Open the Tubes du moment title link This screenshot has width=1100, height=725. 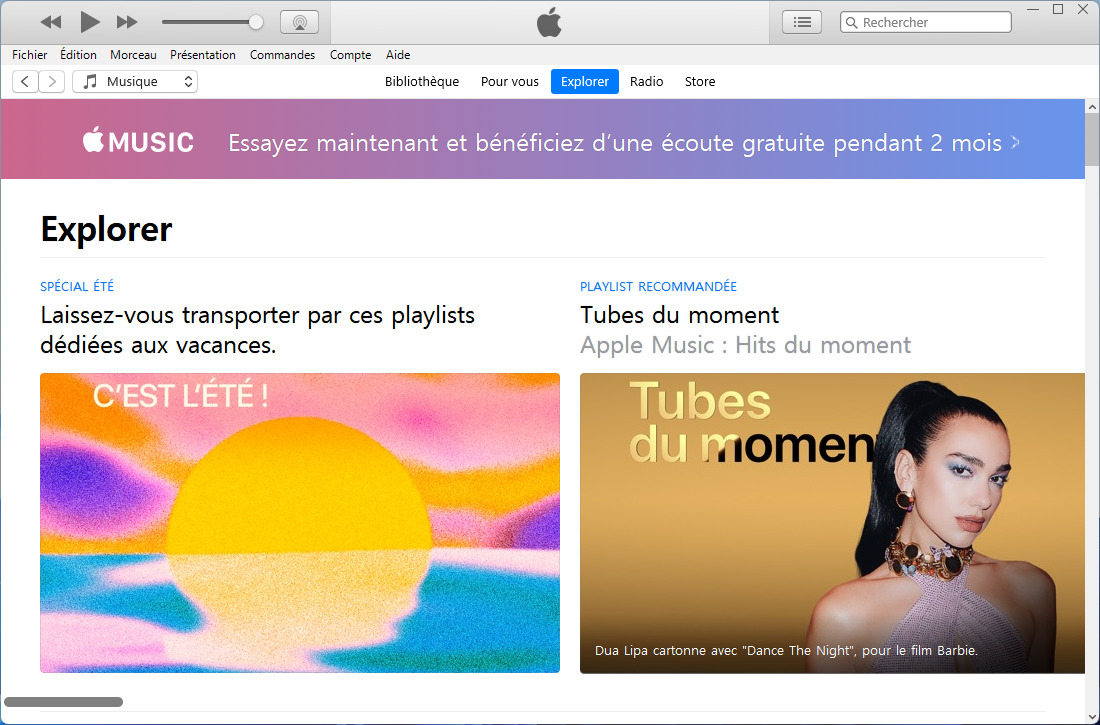[x=679, y=315]
